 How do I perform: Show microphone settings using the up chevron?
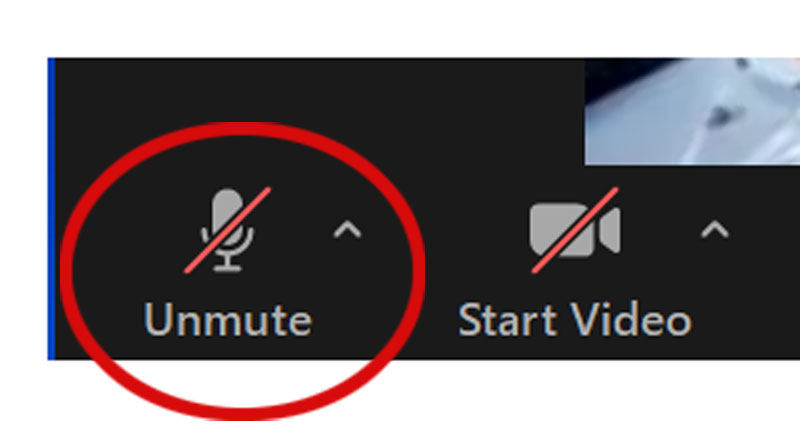(x=347, y=230)
